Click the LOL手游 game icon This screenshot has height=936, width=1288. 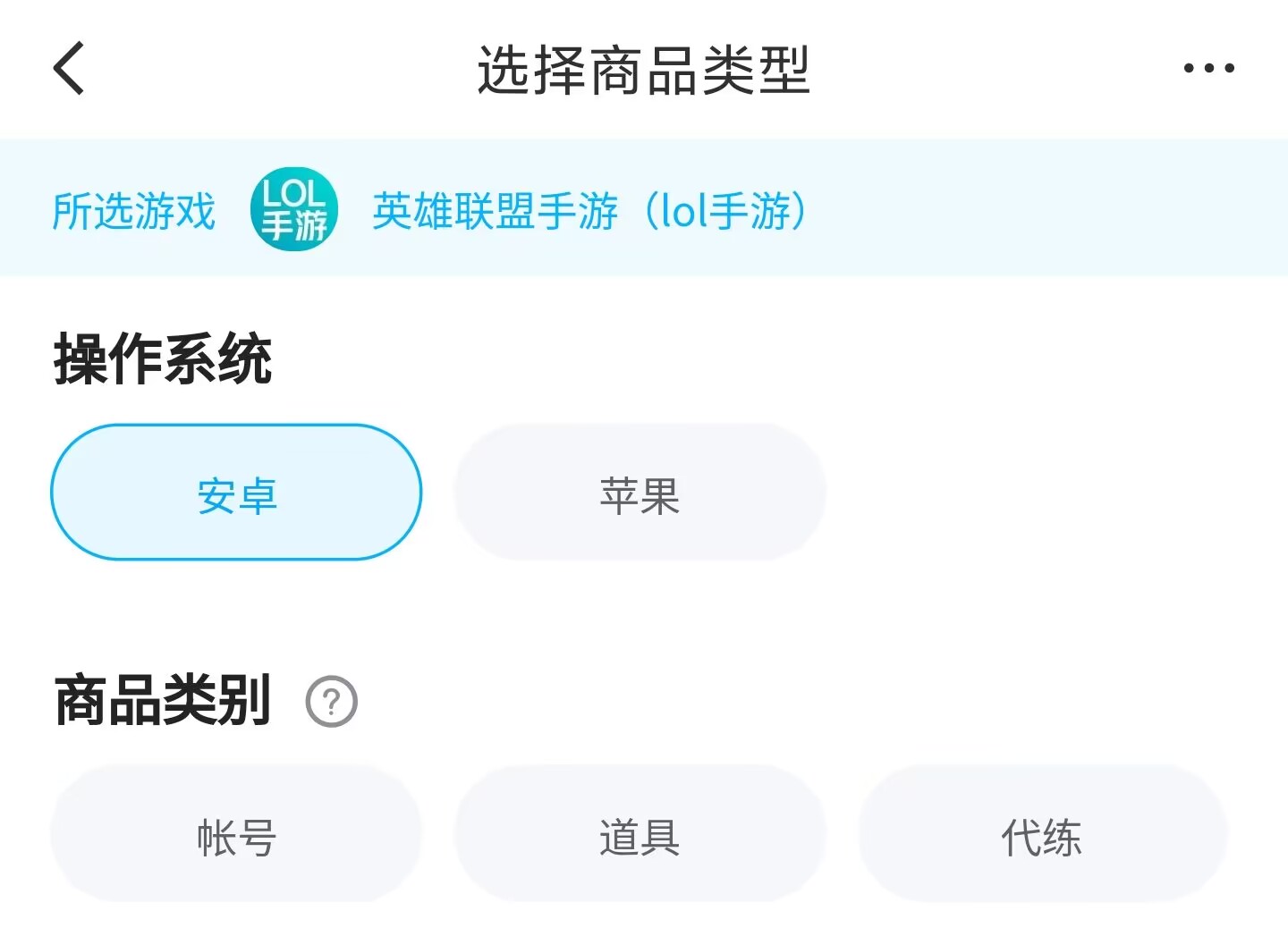(294, 209)
